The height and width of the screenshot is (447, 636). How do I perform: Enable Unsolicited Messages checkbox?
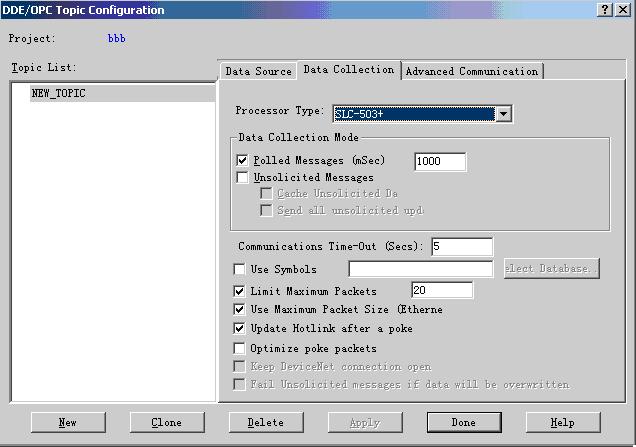tap(243, 177)
